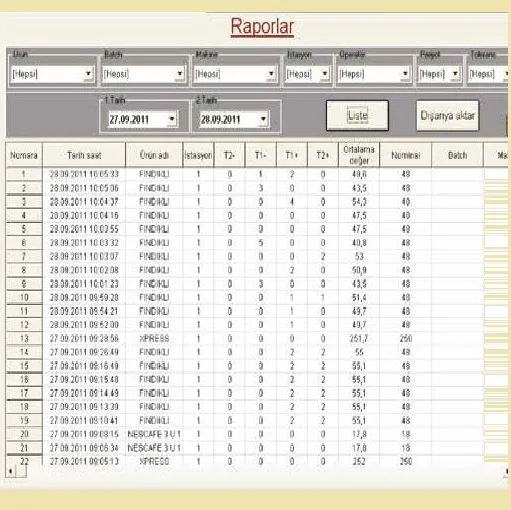Click average value 40,8 in row 6
511x510 pixels.
(359, 243)
